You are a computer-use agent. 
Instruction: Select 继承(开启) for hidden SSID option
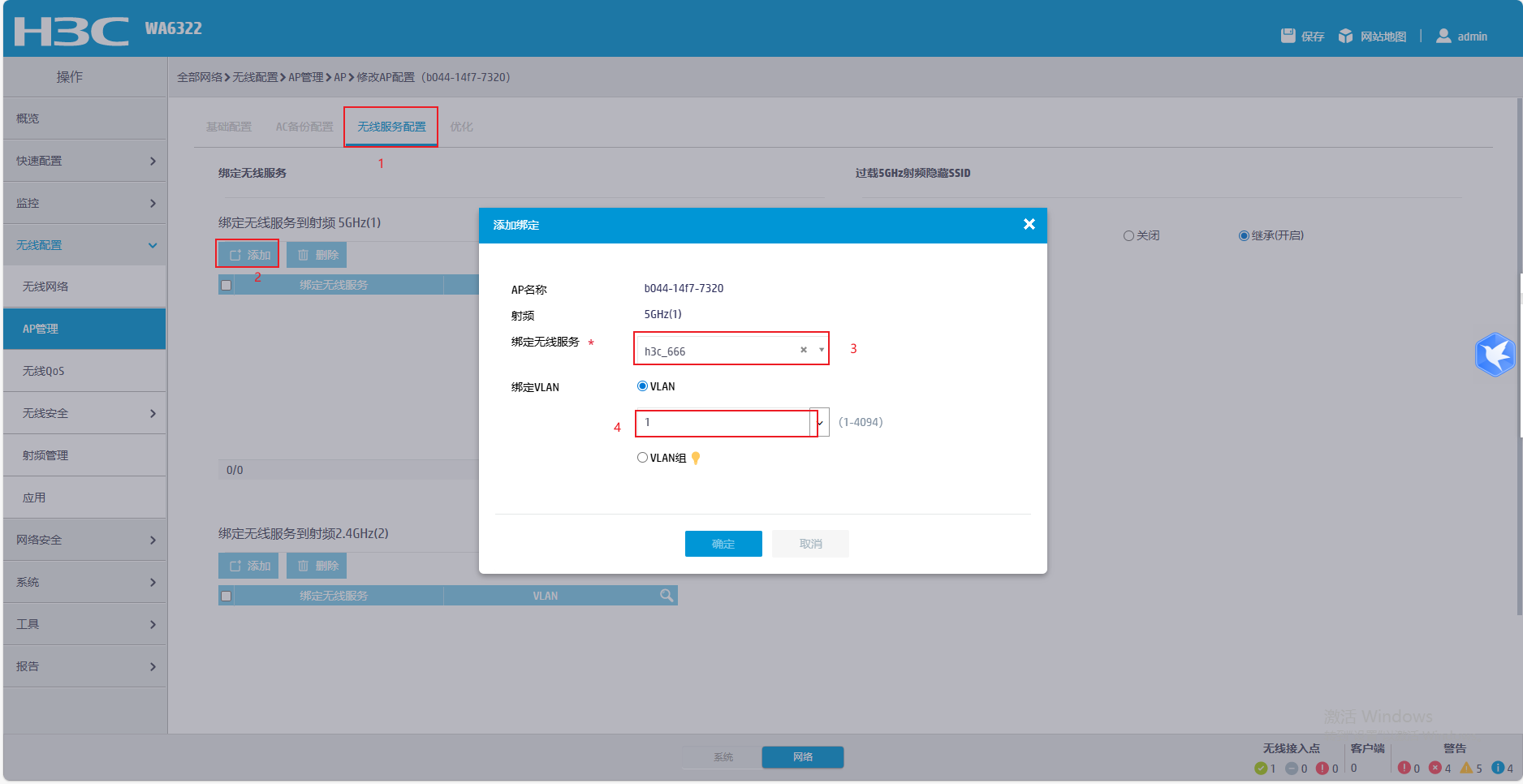click(x=1244, y=235)
